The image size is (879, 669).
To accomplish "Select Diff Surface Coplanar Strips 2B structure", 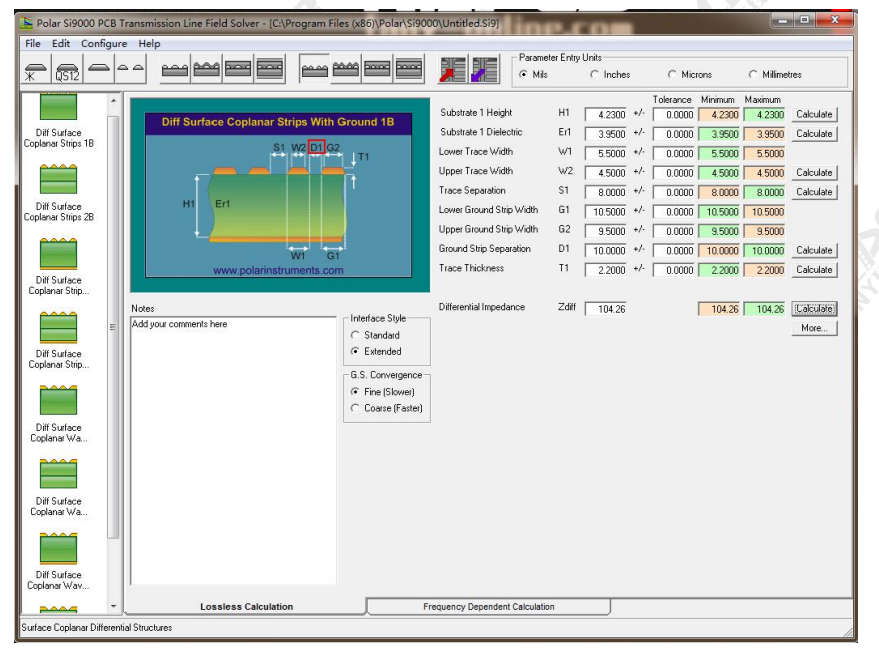I will [58, 192].
